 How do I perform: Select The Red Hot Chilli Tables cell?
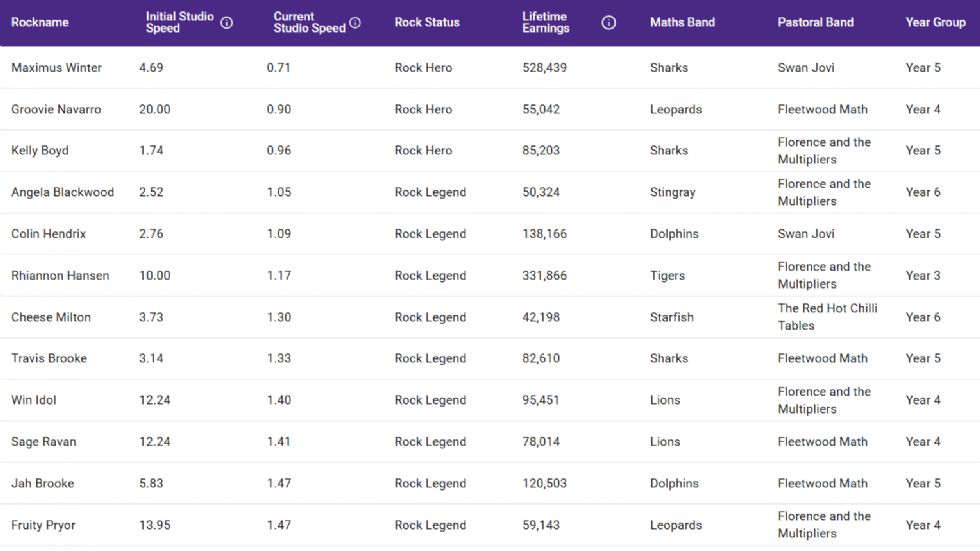pos(827,317)
